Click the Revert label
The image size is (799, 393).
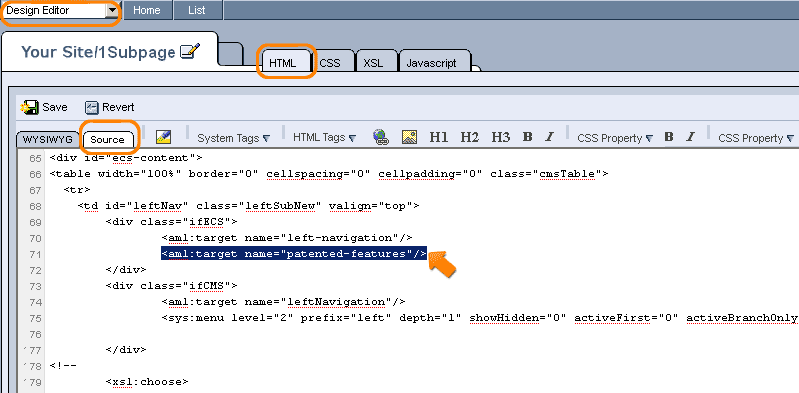pyautogui.click(x=118, y=108)
